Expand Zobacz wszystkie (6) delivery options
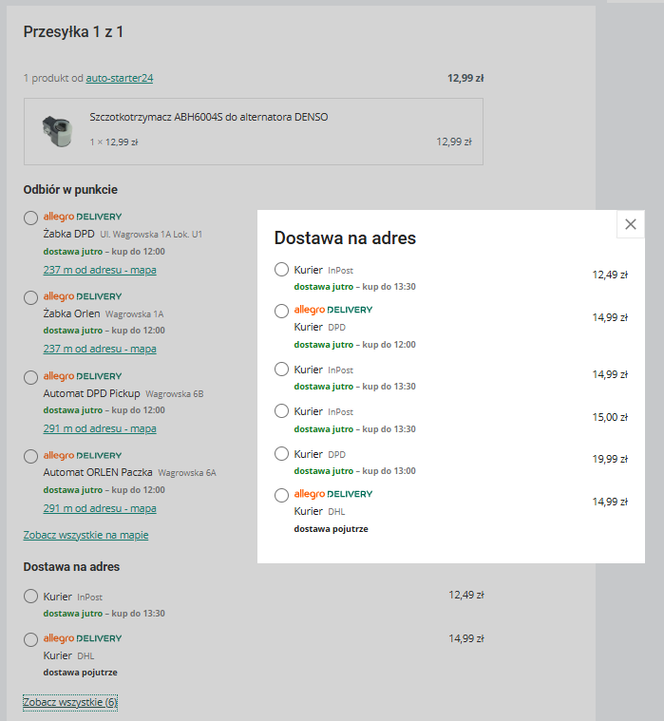This screenshot has width=664, height=721. point(70,702)
